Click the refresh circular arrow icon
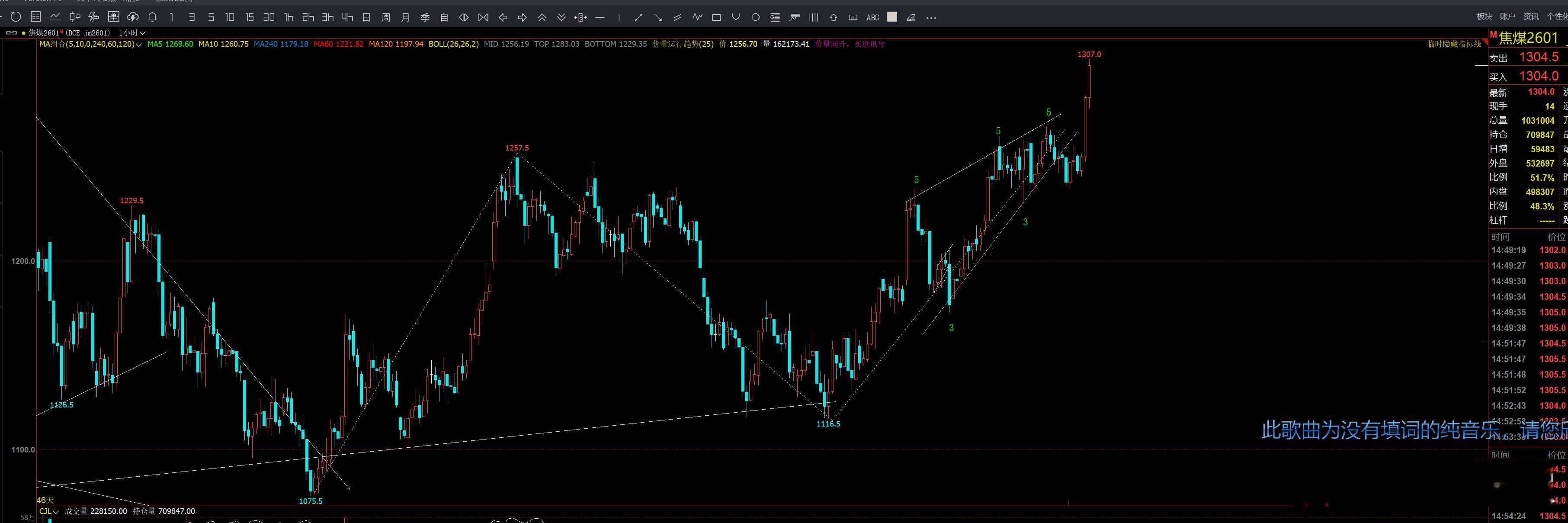The image size is (1568, 523). (16, 17)
